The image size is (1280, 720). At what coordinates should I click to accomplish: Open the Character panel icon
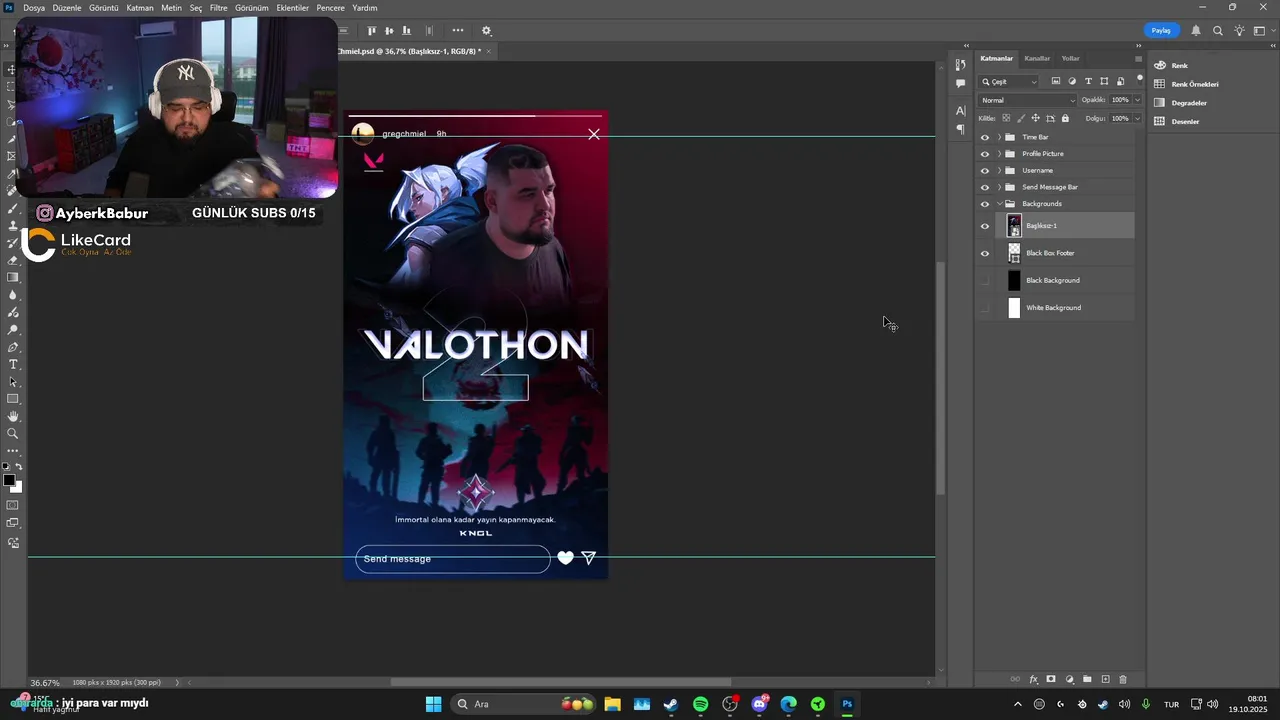961,110
